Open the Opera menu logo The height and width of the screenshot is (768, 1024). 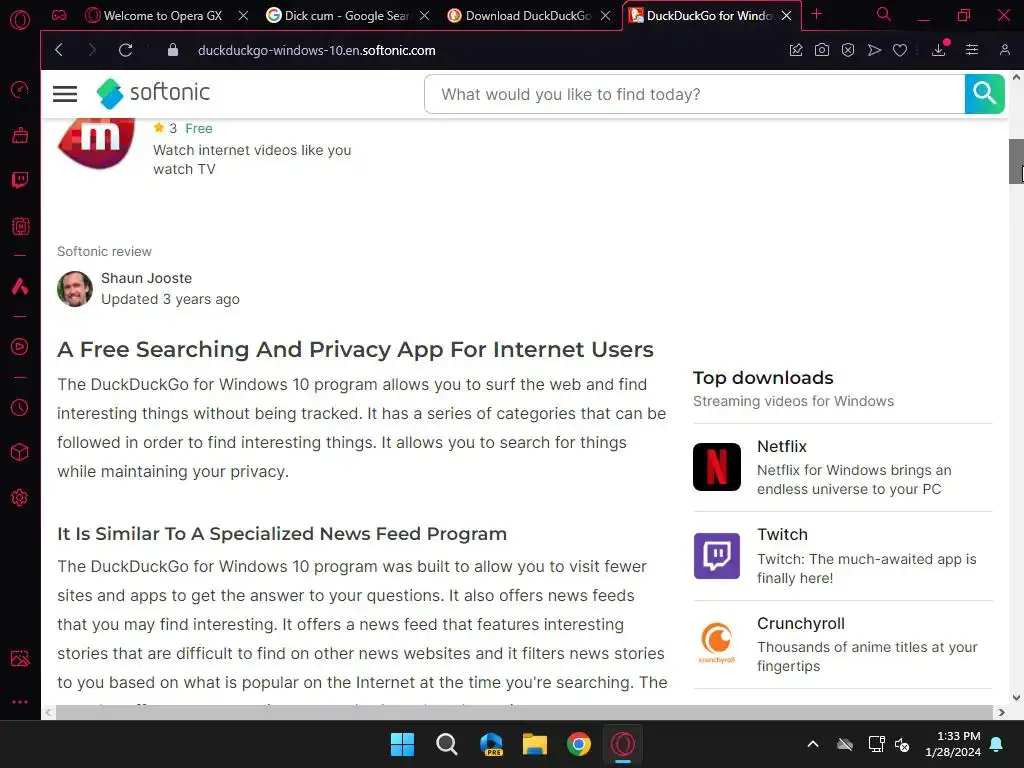(20, 19)
